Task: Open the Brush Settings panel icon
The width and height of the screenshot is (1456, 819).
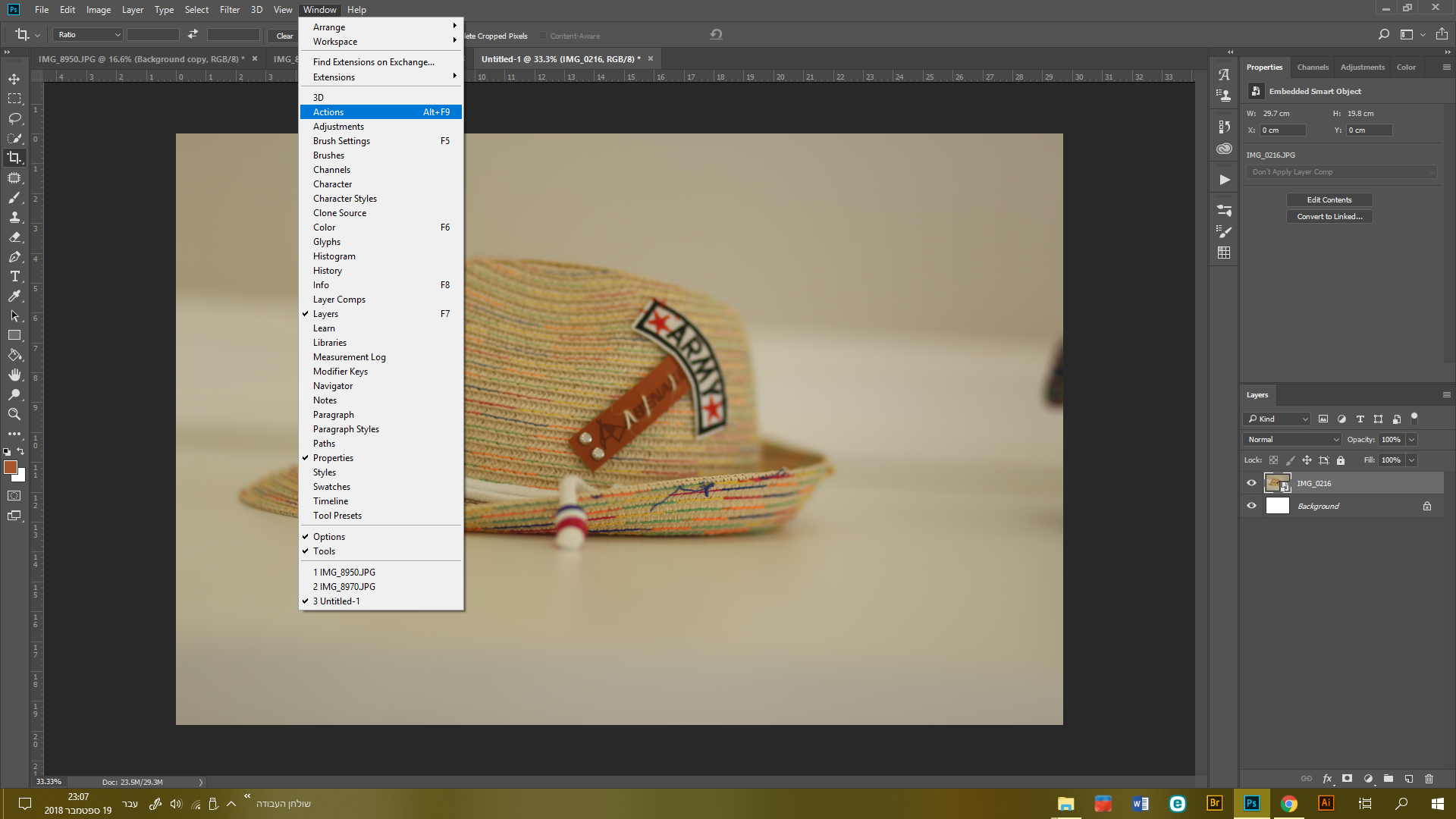Action: (1224, 232)
